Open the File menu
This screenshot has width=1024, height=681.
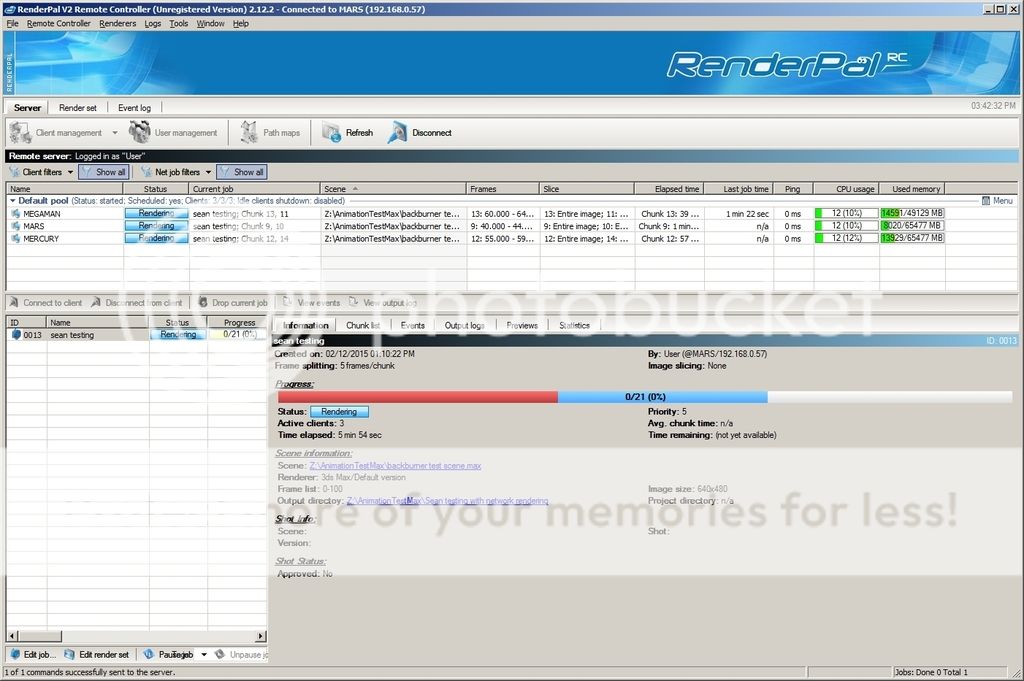point(12,24)
